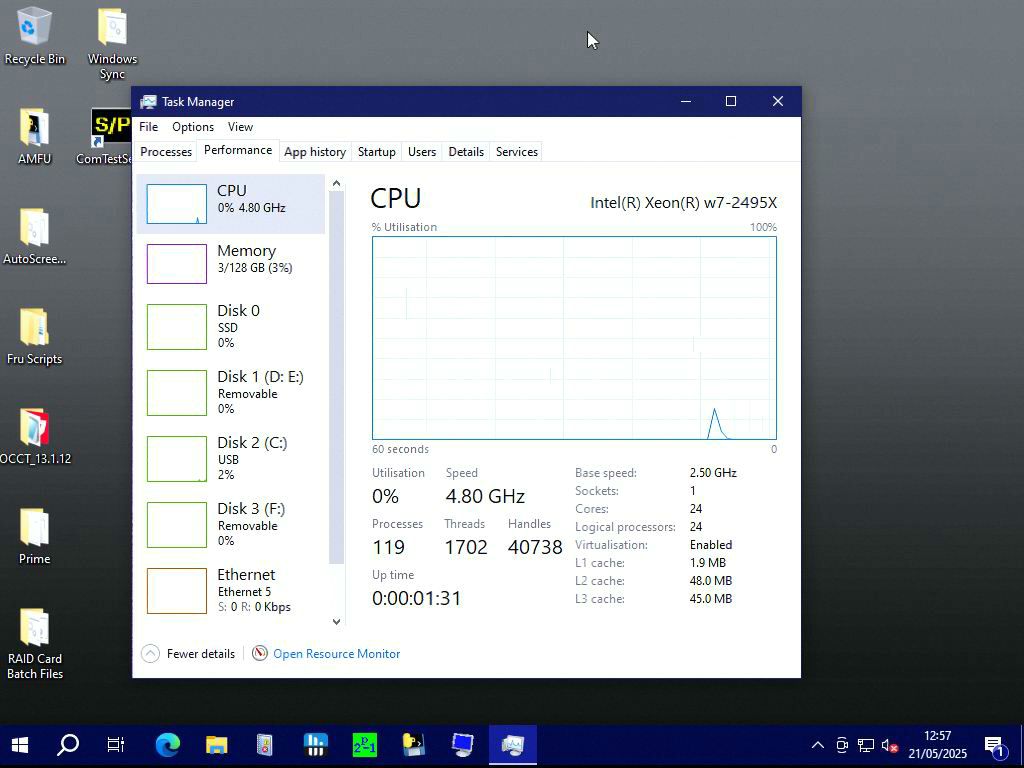The image size is (1024, 768).
Task: Switch to the Details tab
Action: click(466, 152)
